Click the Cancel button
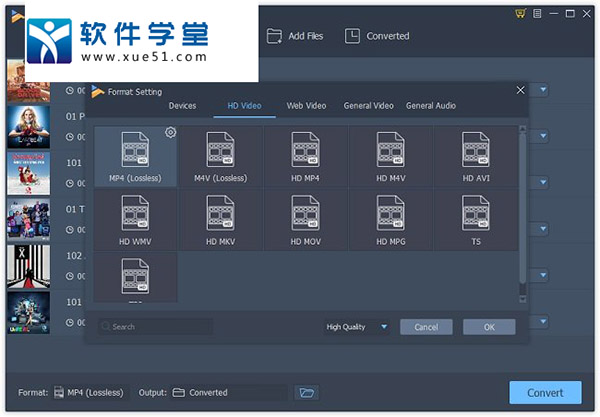The image size is (600, 417). 426,327
